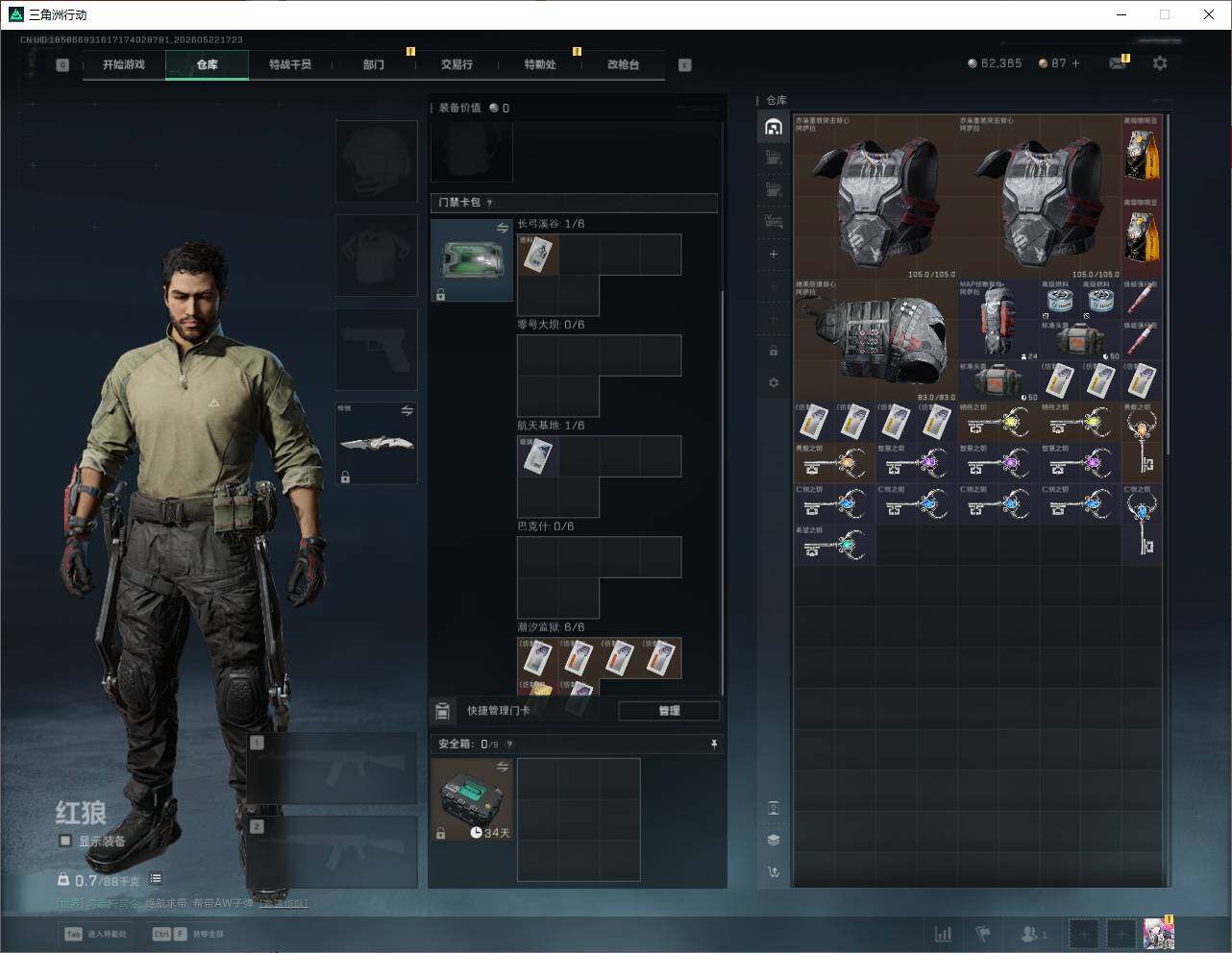The height and width of the screenshot is (953, 1232).
Task: Open the weight details list icon
Action: pyautogui.click(x=156, y=878)
